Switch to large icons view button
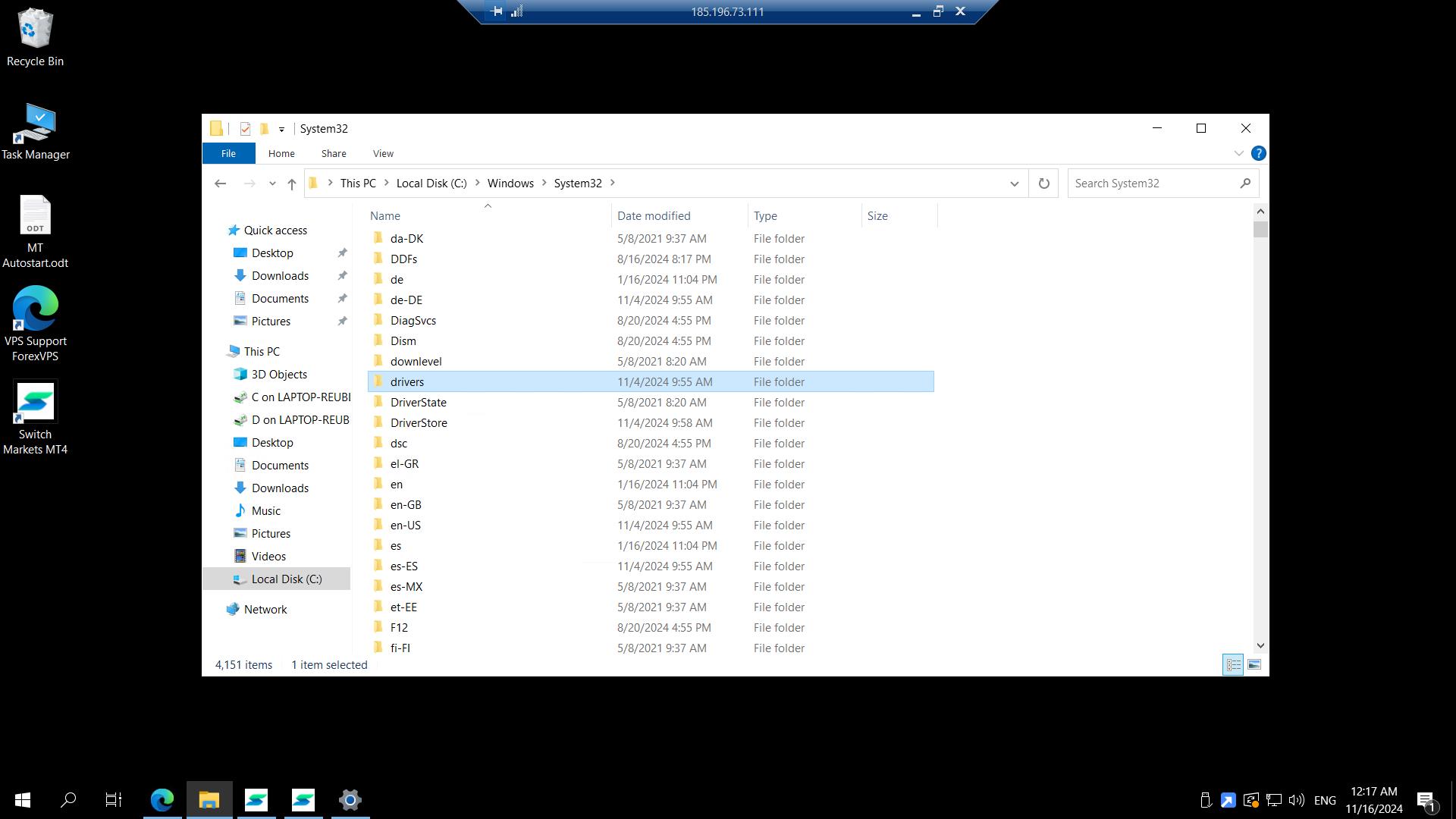Image resolution: width=1456 pixels, height=819 pixels. coord(1254,665)
